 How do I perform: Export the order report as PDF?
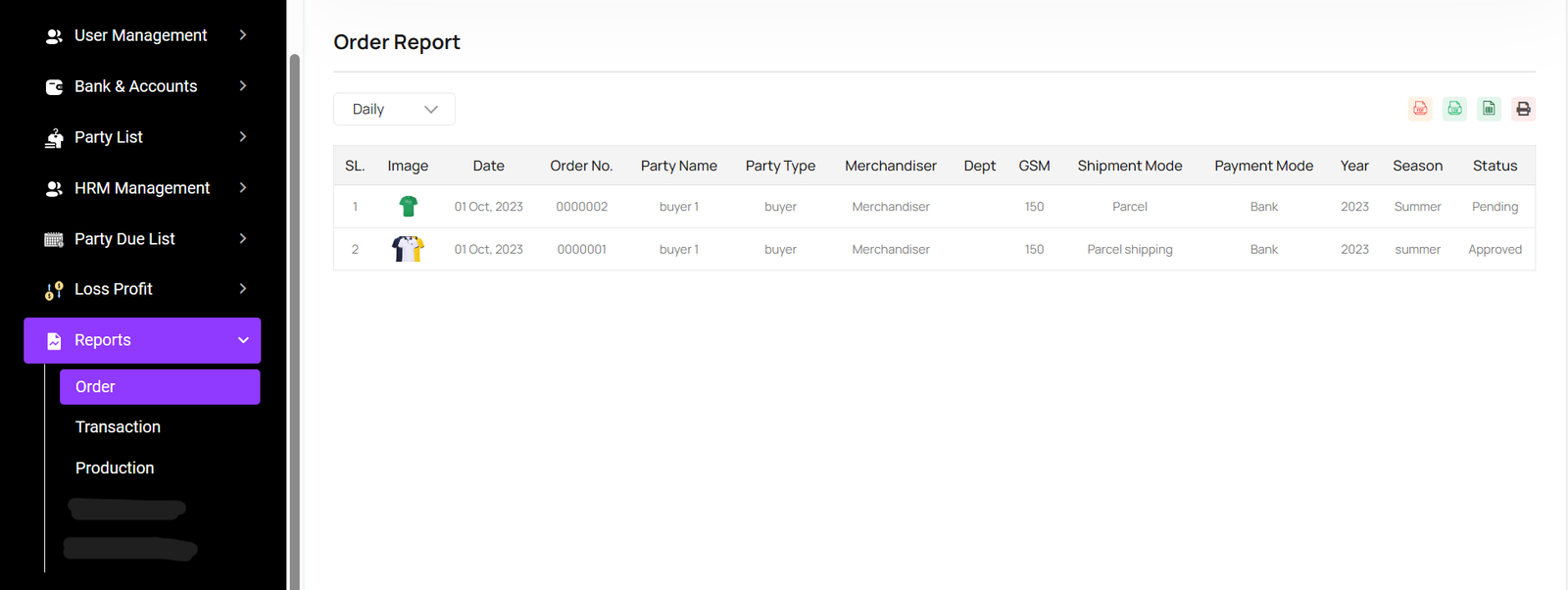tap(1420, 109)
